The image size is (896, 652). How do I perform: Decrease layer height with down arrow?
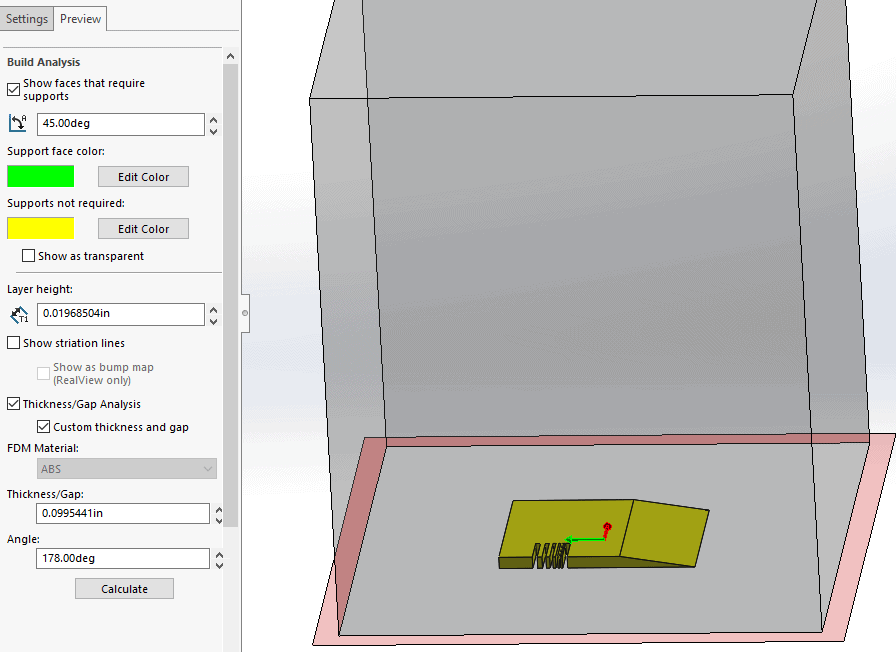[x=213, y=320]
